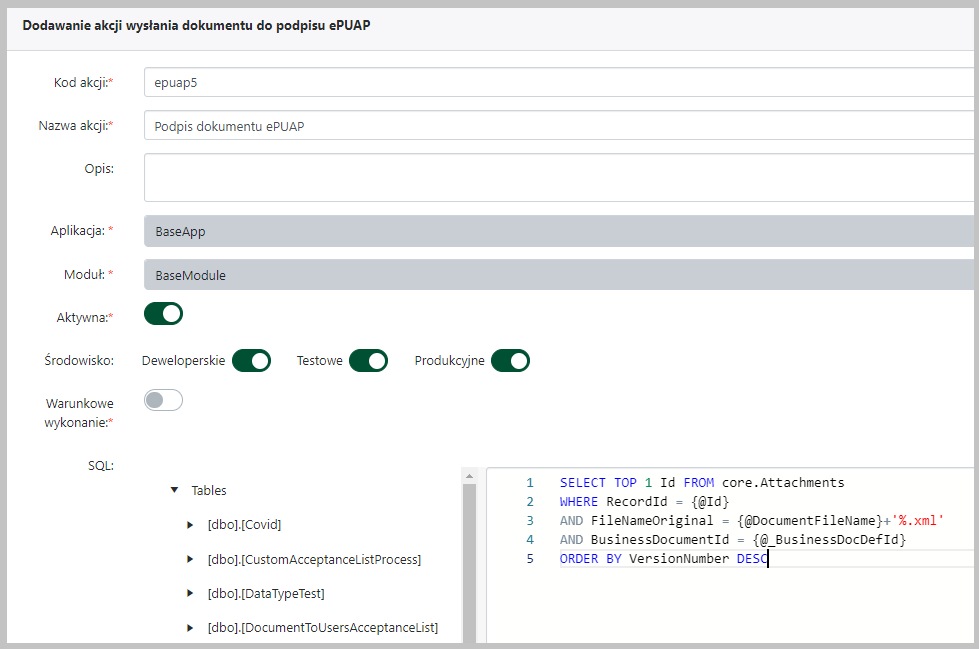Expand the [dbo].[CustomAcceptanceListProcess] arrow
The height and width of the screenshot is (649, 979).
(191, 559)
